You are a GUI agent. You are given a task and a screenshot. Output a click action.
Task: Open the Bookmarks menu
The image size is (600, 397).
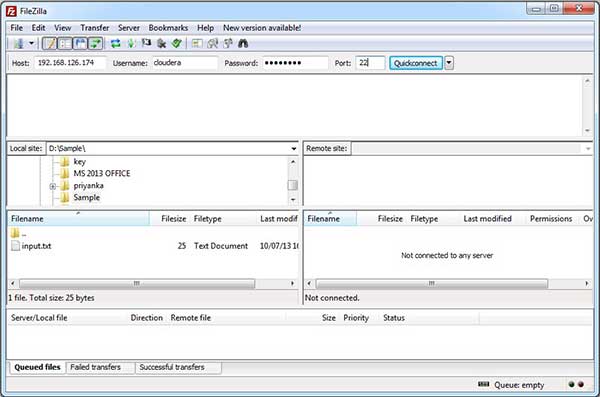pyautogui.click(x=168, y=28)
